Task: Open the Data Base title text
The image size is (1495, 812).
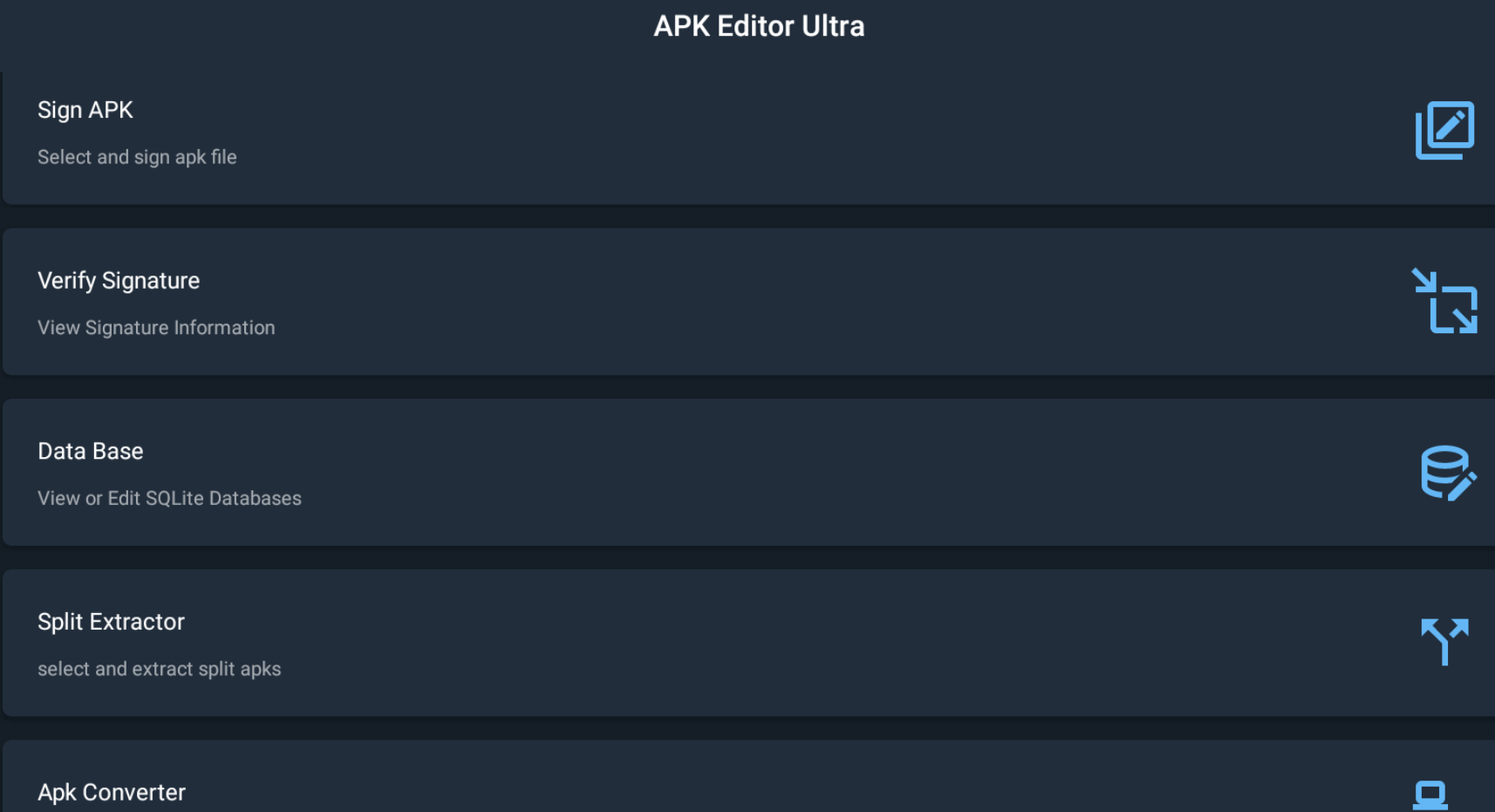Action: coord(91,451)
